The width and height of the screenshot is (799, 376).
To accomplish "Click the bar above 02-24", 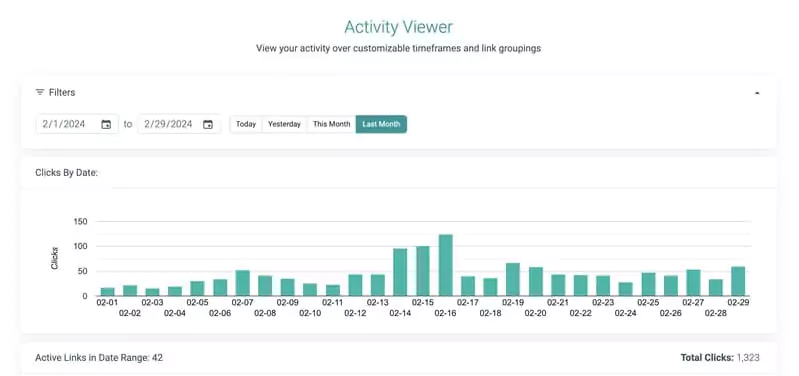I will (x=625, y=289).
